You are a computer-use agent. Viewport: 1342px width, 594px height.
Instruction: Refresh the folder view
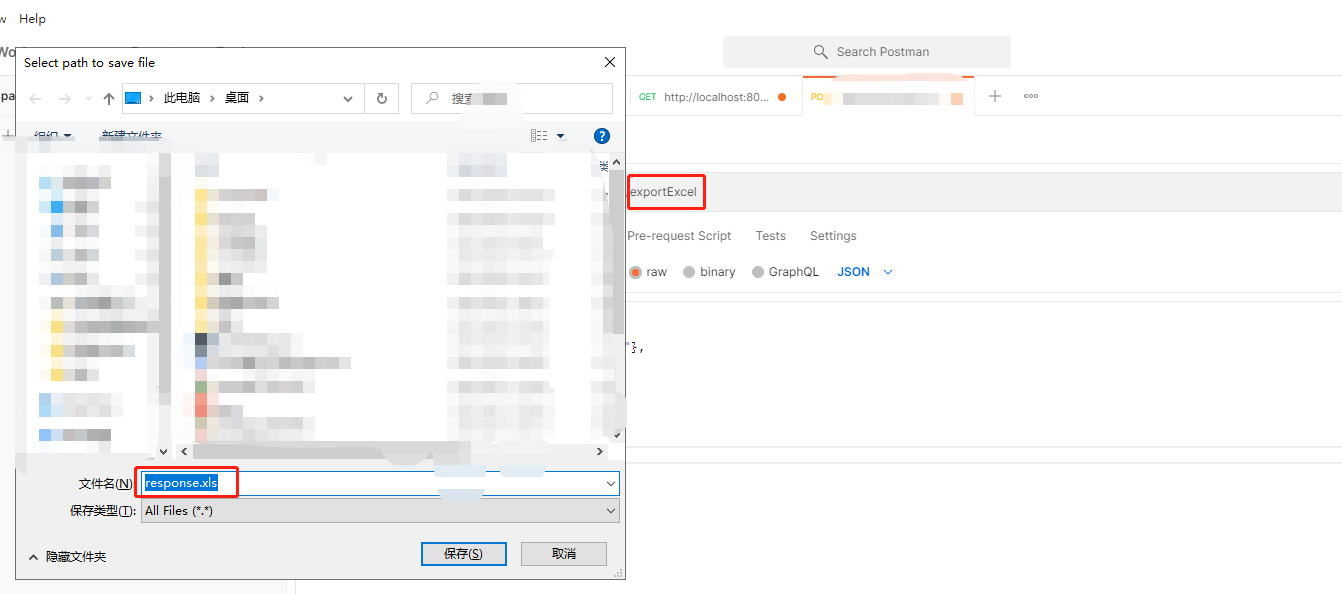pos(382,98)
